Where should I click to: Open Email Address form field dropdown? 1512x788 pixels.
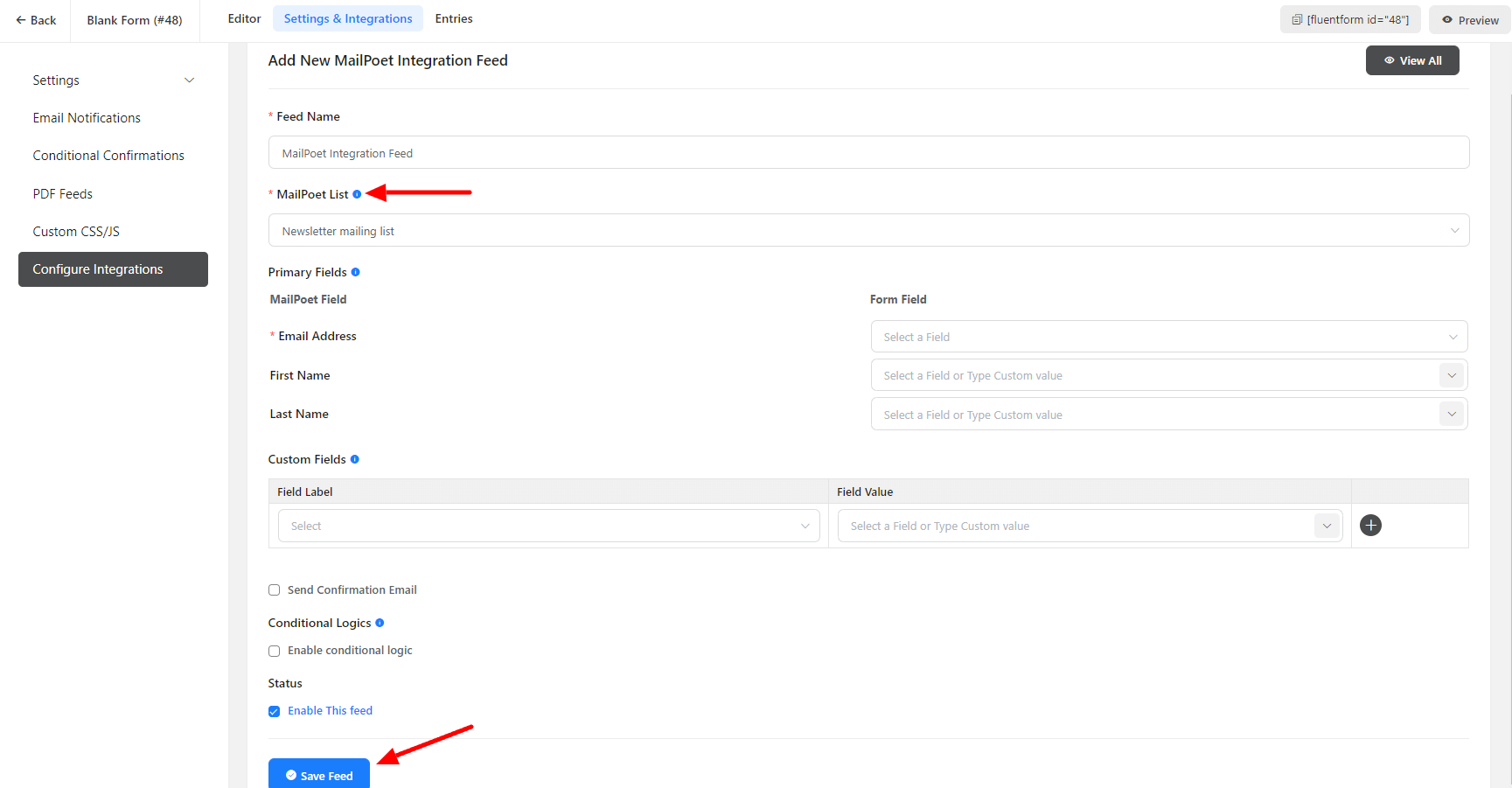(x=1168, y=337)
